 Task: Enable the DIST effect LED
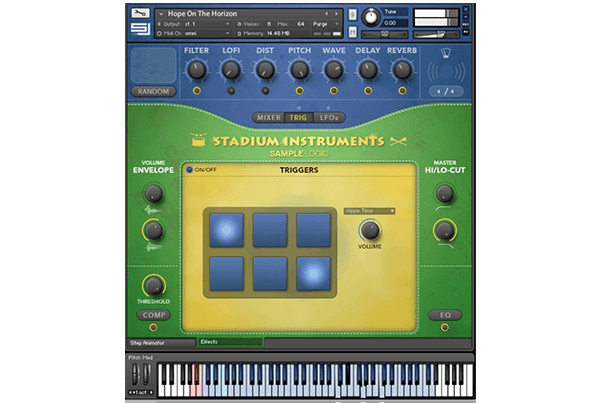pos(265,91)
